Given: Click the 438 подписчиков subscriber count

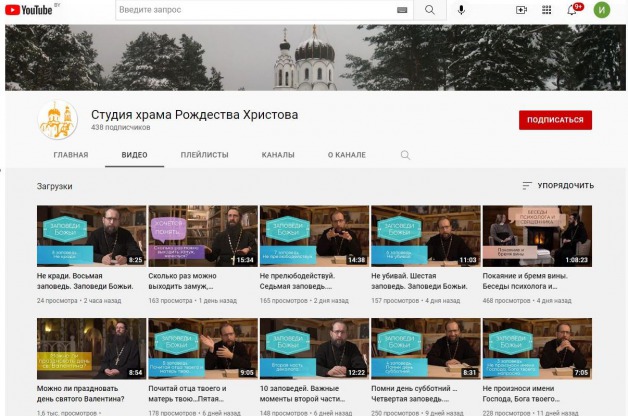Looking at the screenshot, I should (x=121, y=127).
